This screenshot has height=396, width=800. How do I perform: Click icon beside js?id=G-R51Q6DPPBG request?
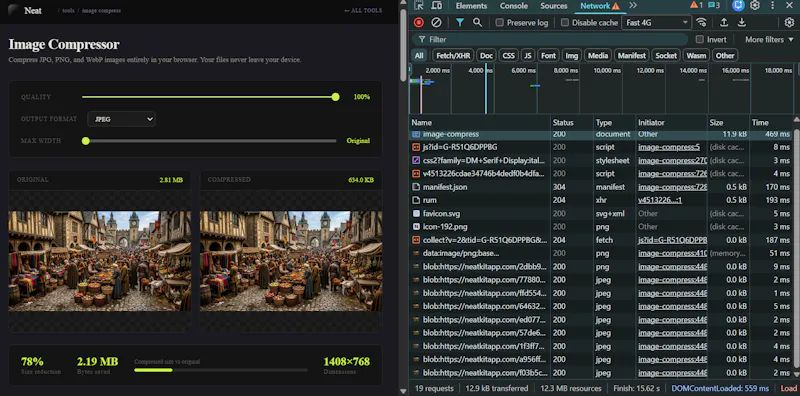point(416,147)
